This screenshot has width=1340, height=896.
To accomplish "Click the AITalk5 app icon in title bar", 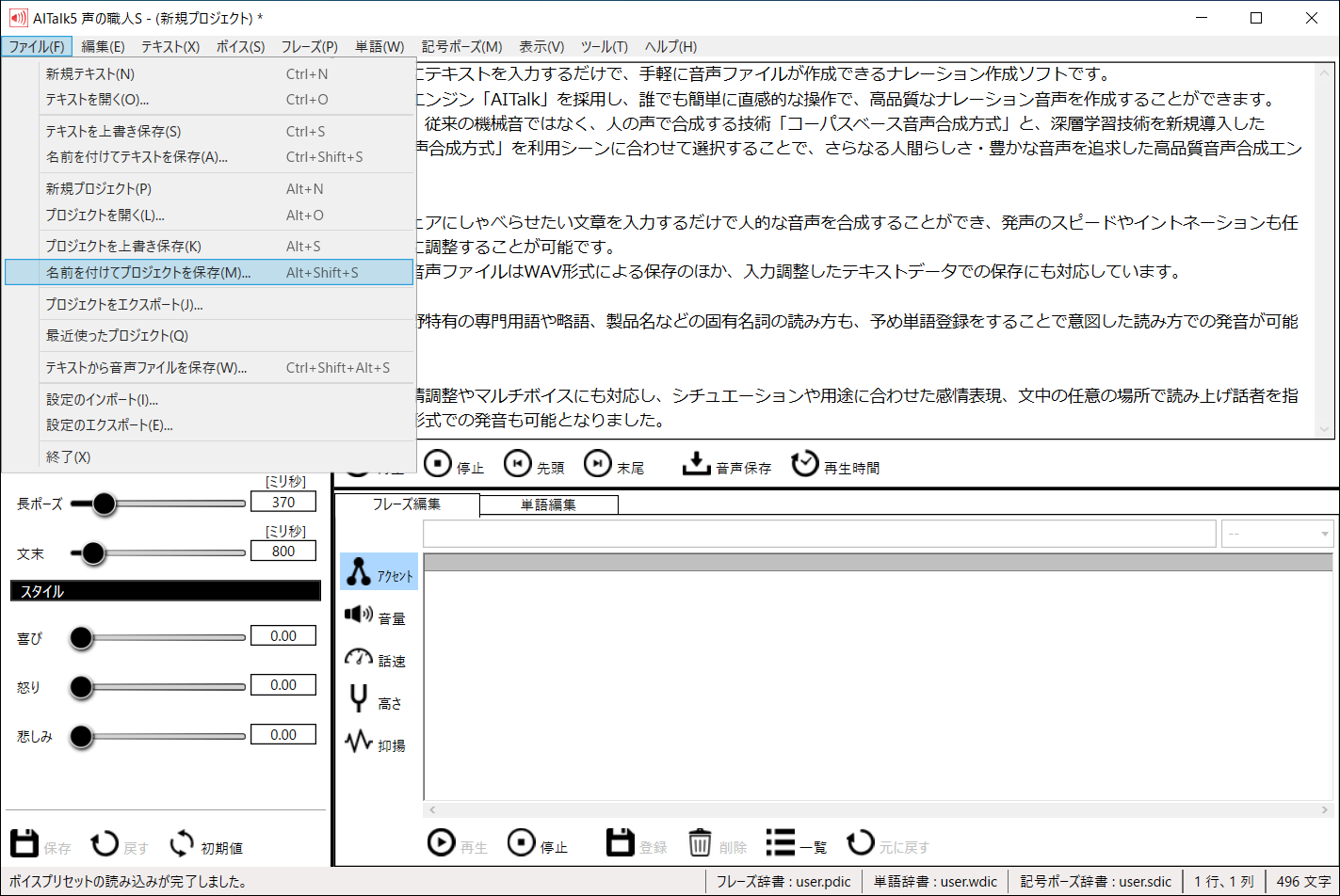I will pyautogui.click(x=18, y=18).
